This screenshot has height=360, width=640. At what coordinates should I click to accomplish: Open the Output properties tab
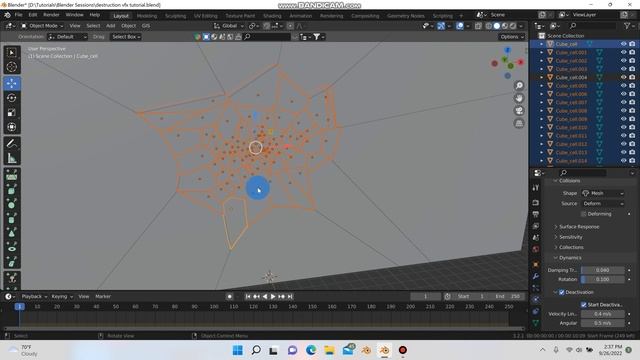coord(536,214)
